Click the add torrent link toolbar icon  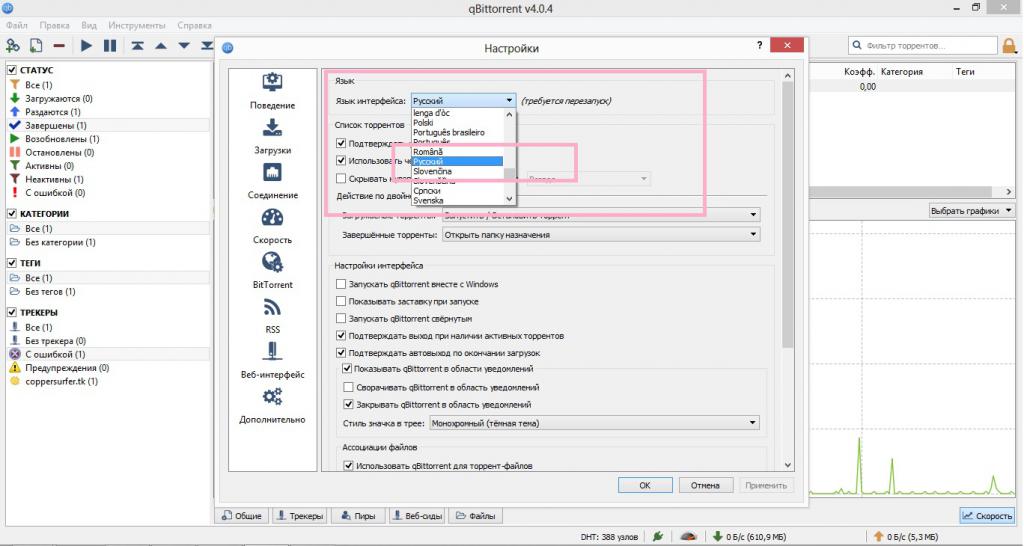(x=12, y=46)
